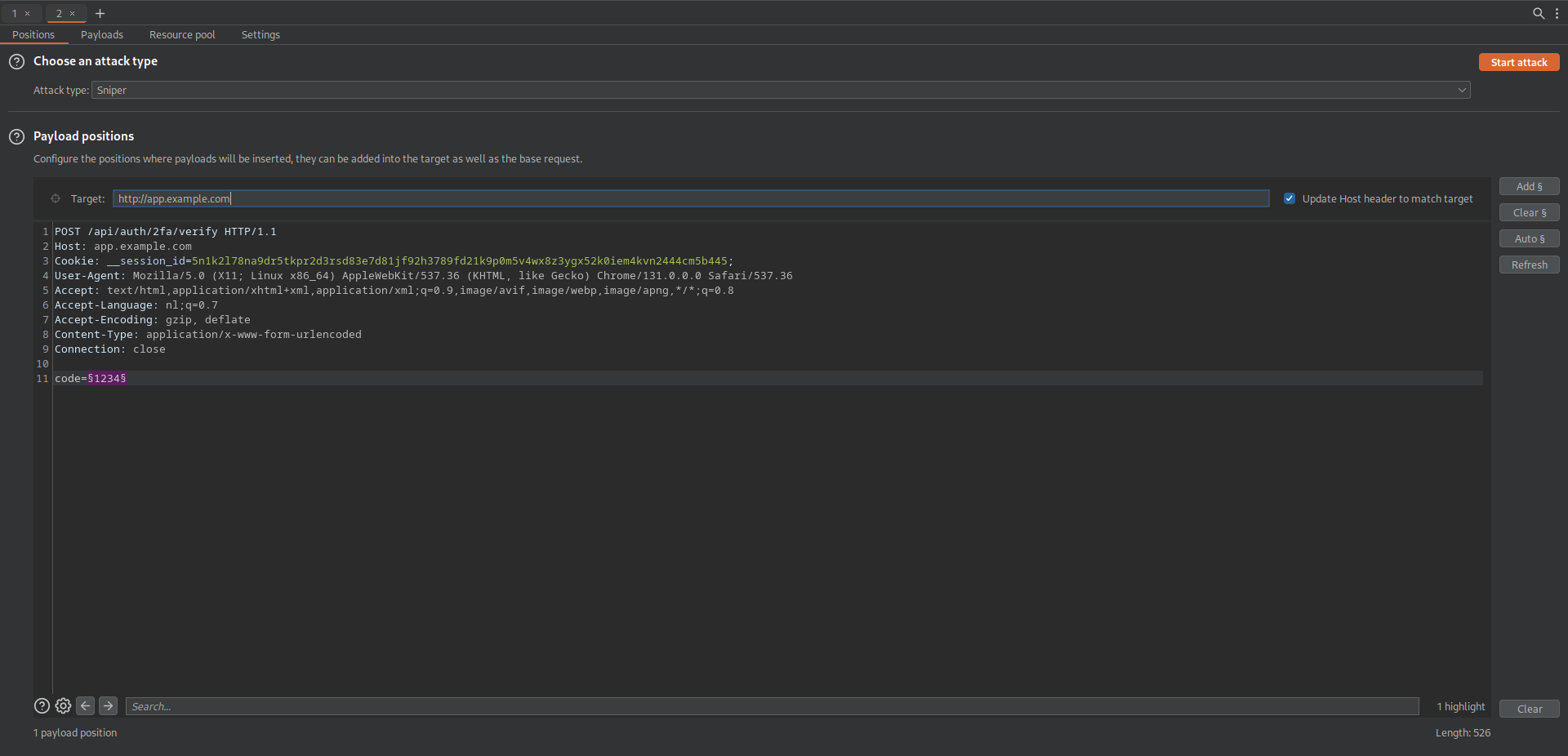
Task: Click the Auto § button
Action: coord(1530,238)
